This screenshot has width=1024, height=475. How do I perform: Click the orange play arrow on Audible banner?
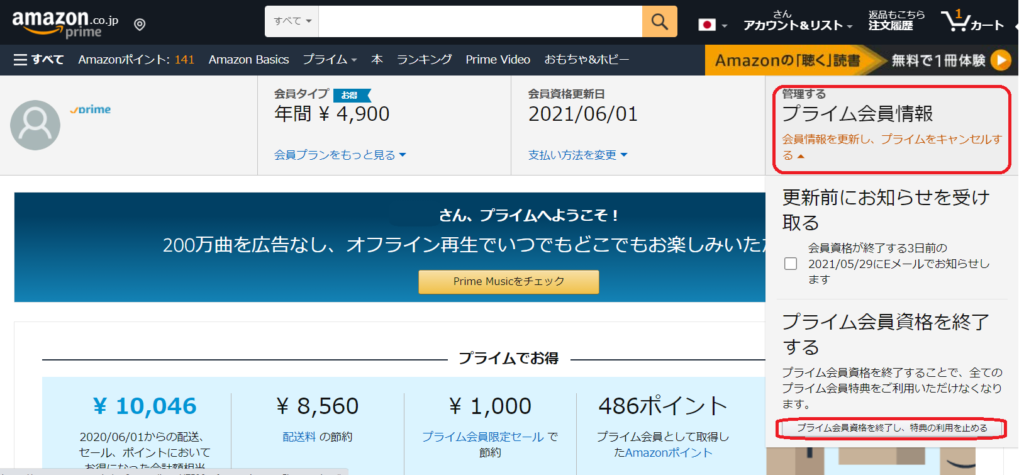[1000, 60]
